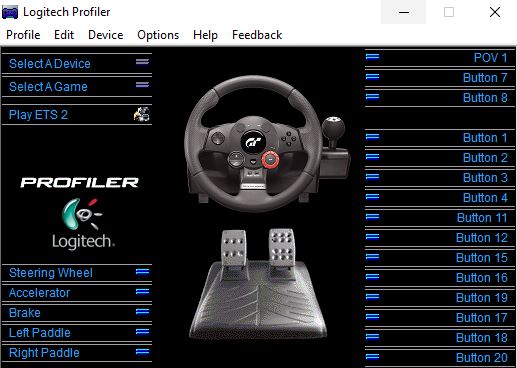This screenshot has width=517, height=368.
Task: Click the Accelerator lines icon
Action: [x=142, y=292]
